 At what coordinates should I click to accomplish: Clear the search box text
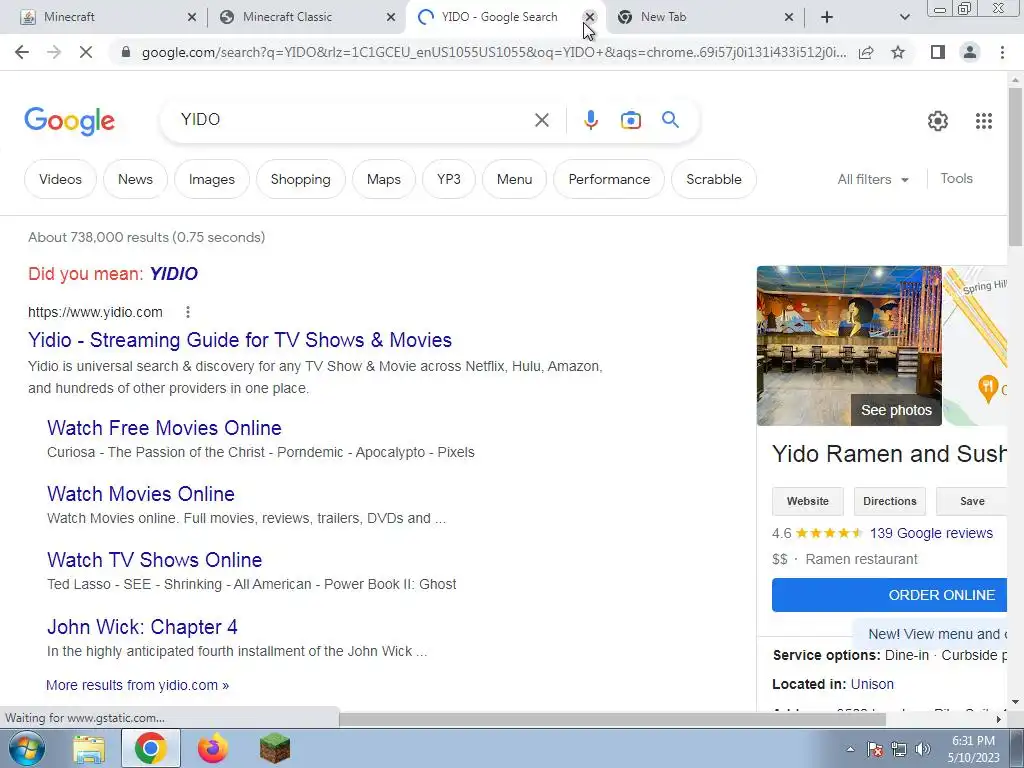(x=541, y=120)
